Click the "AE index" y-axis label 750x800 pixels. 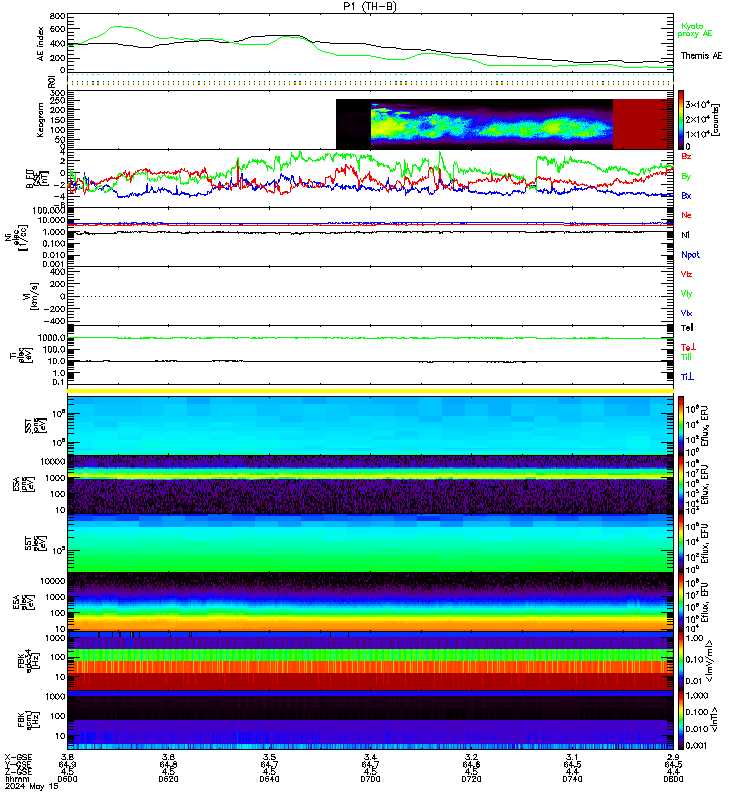point(40,43)
